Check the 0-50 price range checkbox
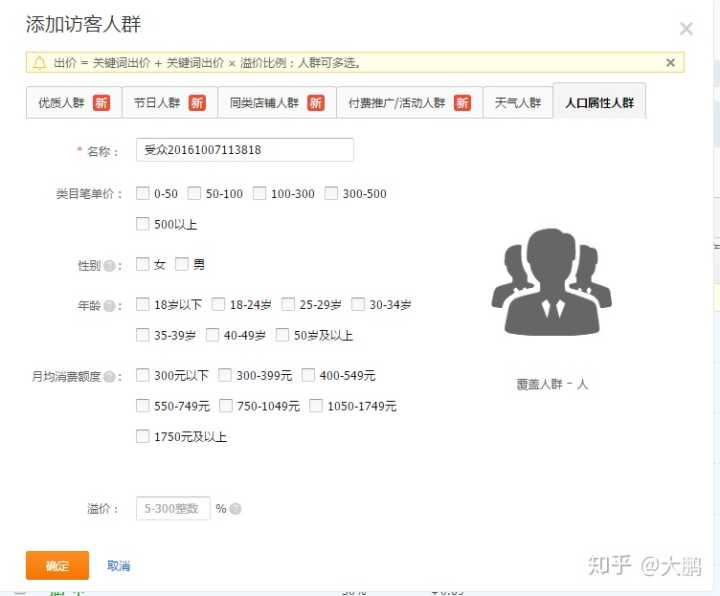This screenshot has height=596, width=720. click(x=143, y=194)
